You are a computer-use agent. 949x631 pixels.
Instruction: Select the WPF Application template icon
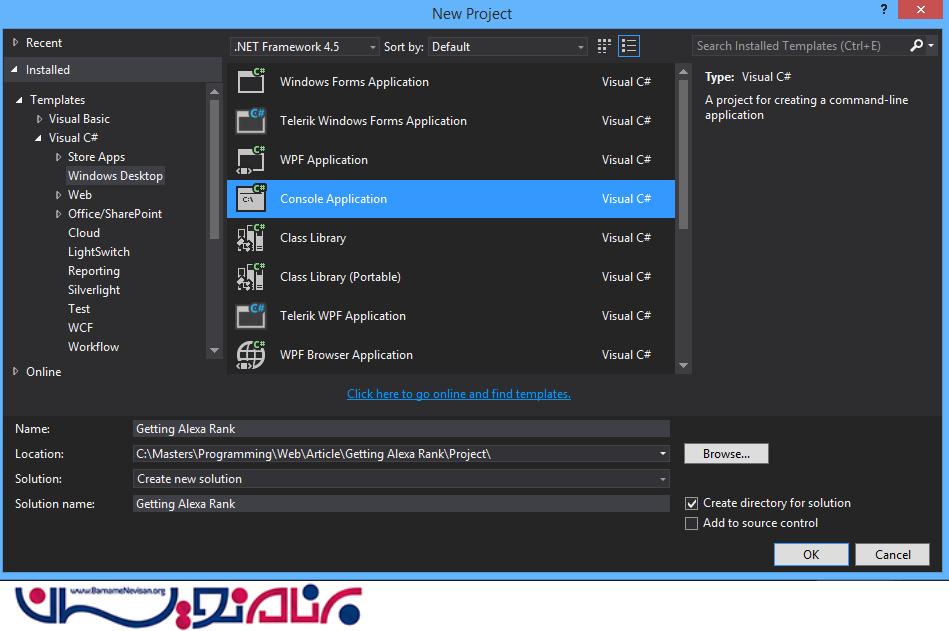tap(250, 160)
